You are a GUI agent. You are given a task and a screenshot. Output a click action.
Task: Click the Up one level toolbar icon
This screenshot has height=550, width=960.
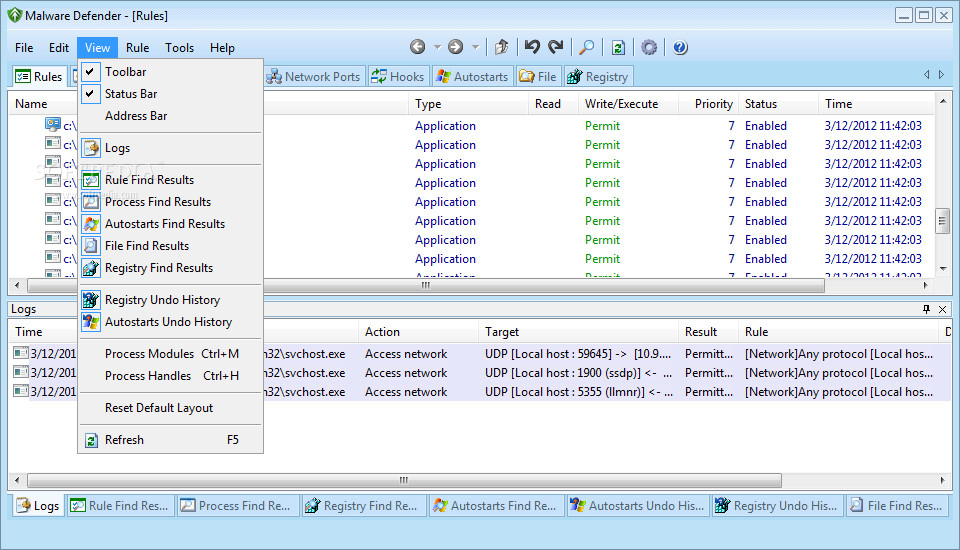pos(501,47)
